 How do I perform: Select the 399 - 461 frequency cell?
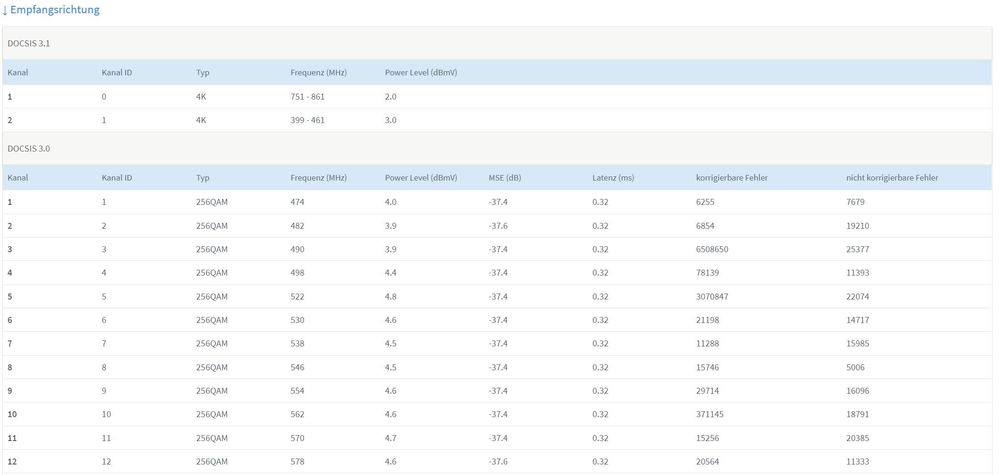pos(307,120)
